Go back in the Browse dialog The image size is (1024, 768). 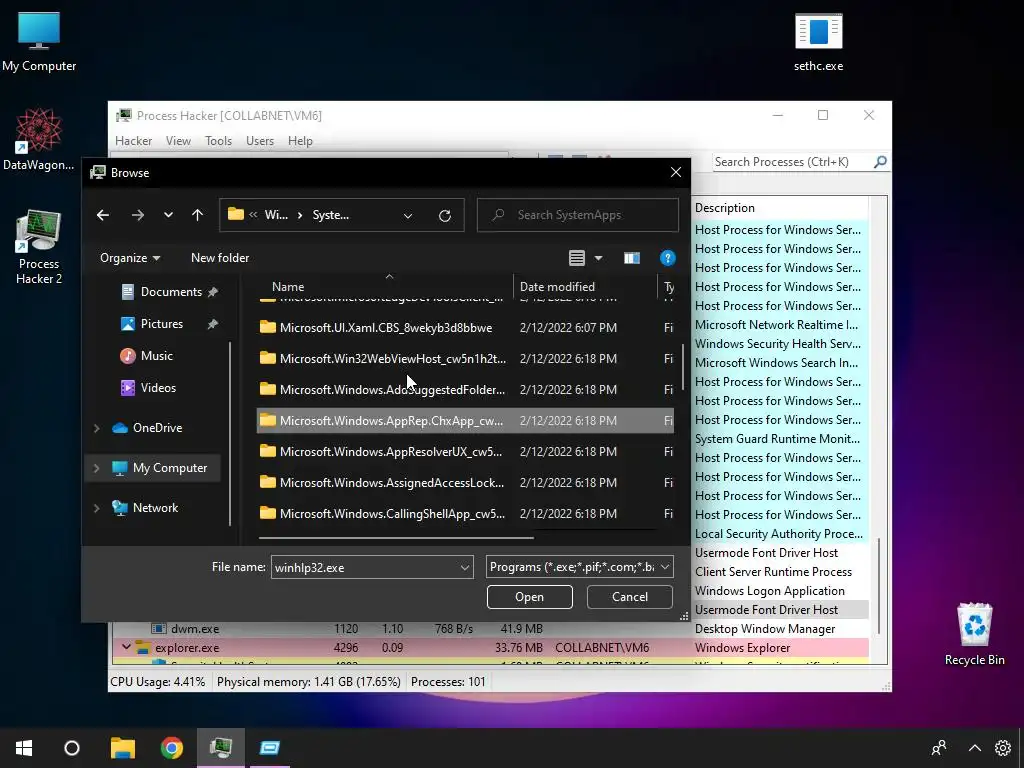pyautogui.click(x=103, y=215)
